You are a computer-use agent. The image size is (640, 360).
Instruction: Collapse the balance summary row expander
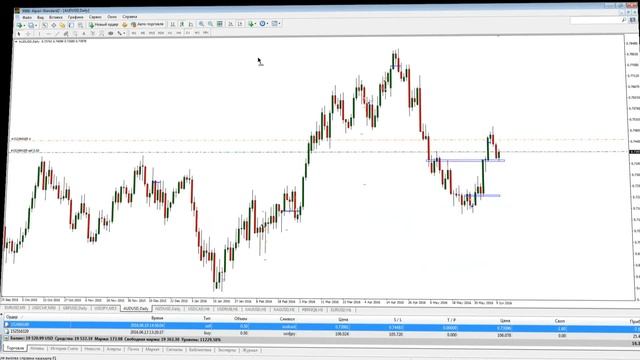click(x=6, y=339)
